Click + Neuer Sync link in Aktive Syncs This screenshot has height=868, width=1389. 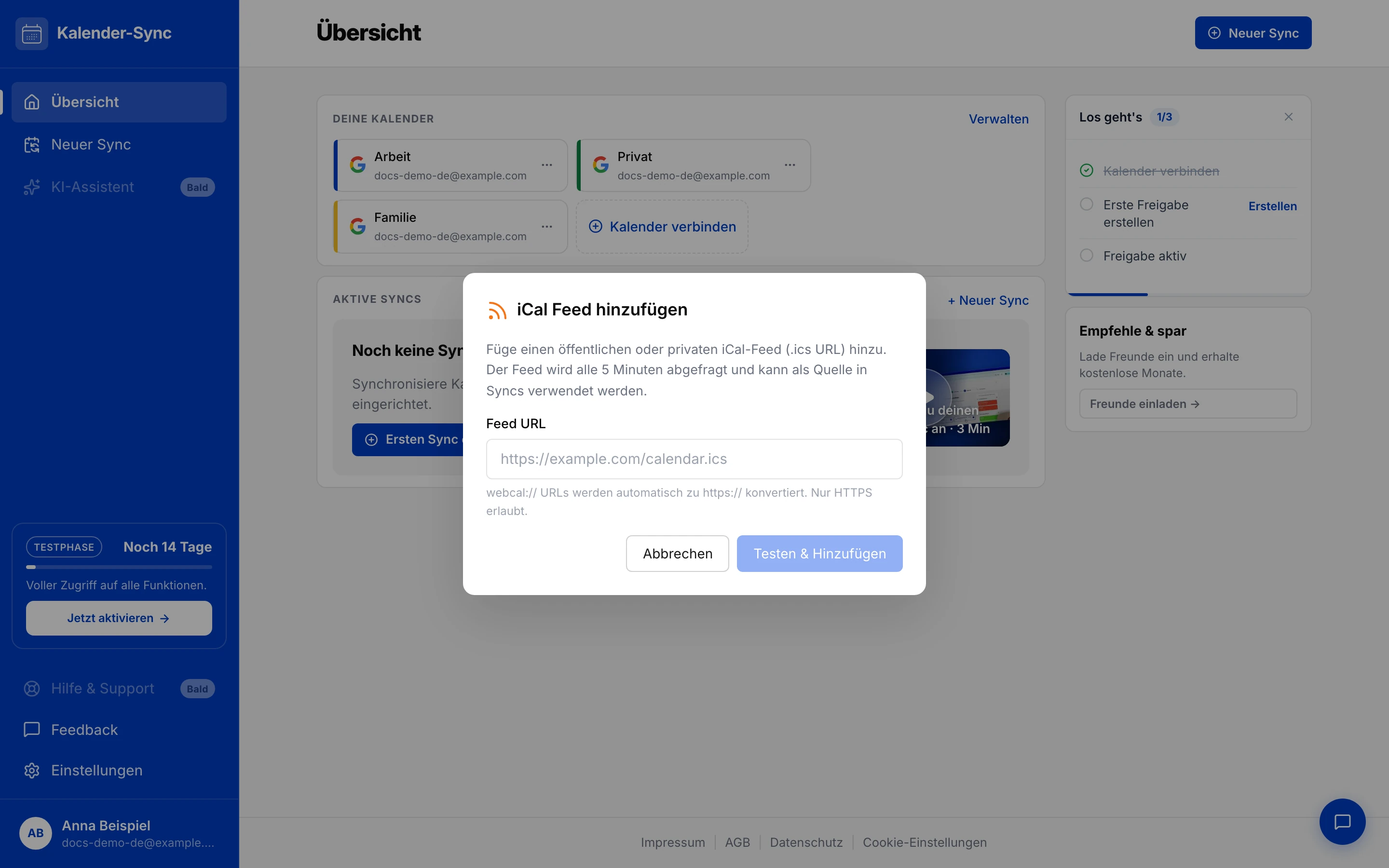(988, 300)
